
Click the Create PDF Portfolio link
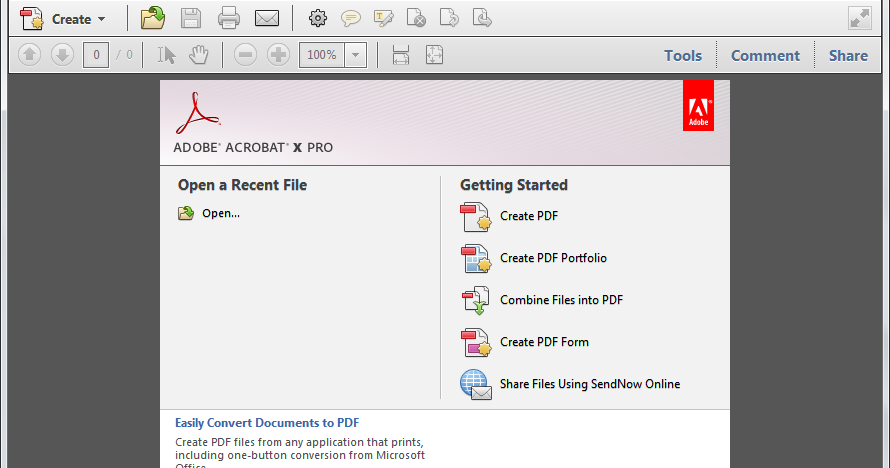click(553, 258)
